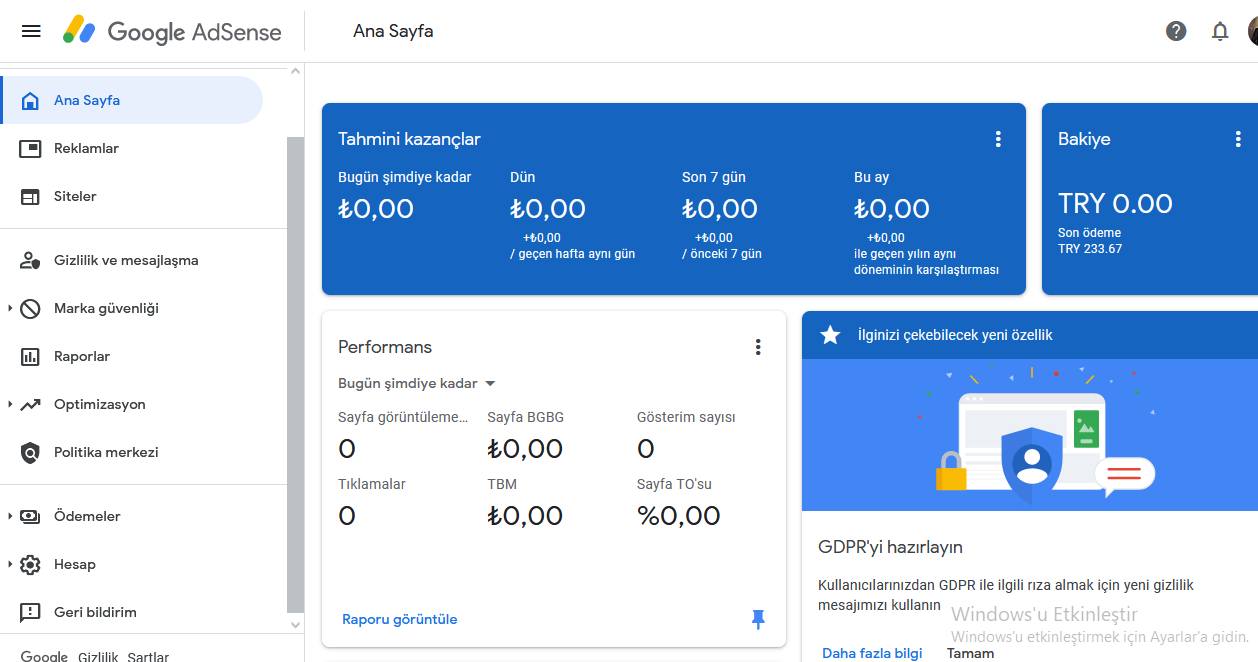Expand the Marka güvenliği section arrow

[10, 308]
